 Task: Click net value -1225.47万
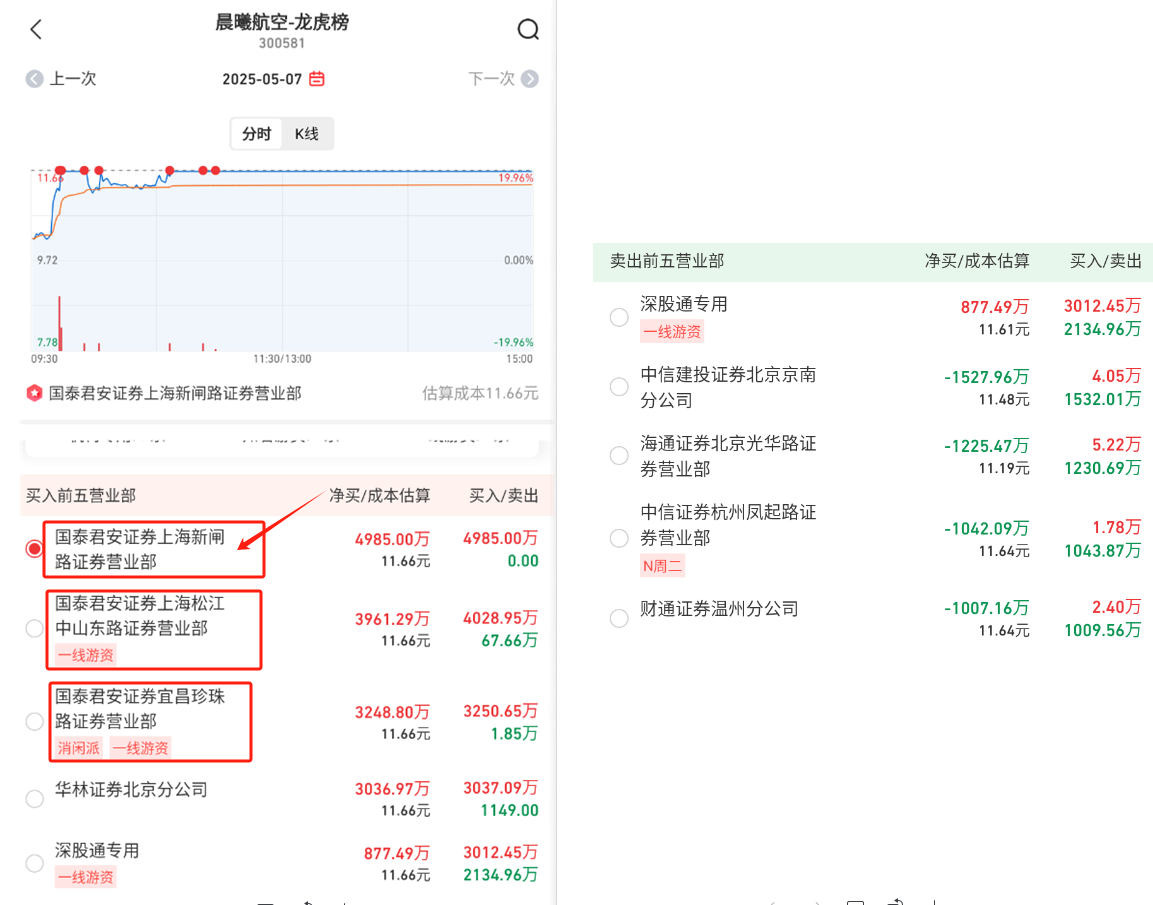point(986,446)
